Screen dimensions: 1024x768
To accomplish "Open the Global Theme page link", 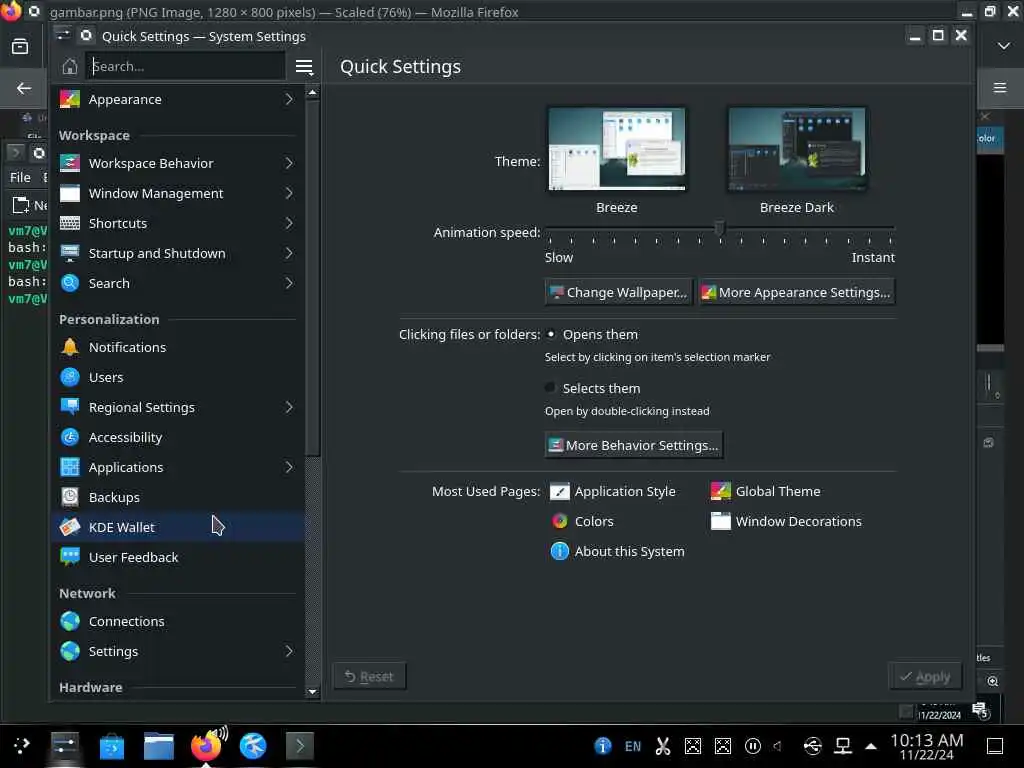I will tap(765, 492).
